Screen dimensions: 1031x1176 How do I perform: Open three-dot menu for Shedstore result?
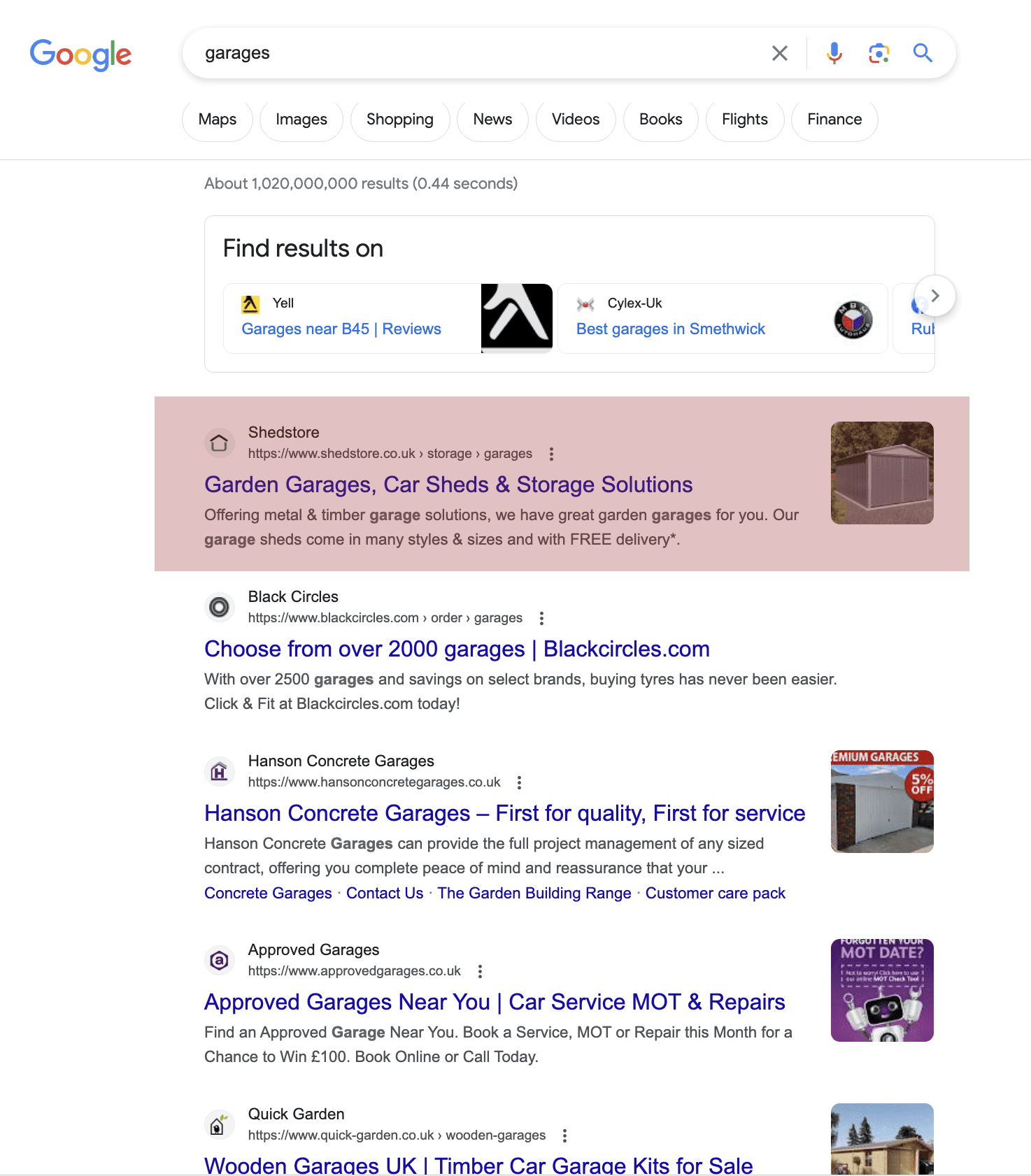coord(551,454)
